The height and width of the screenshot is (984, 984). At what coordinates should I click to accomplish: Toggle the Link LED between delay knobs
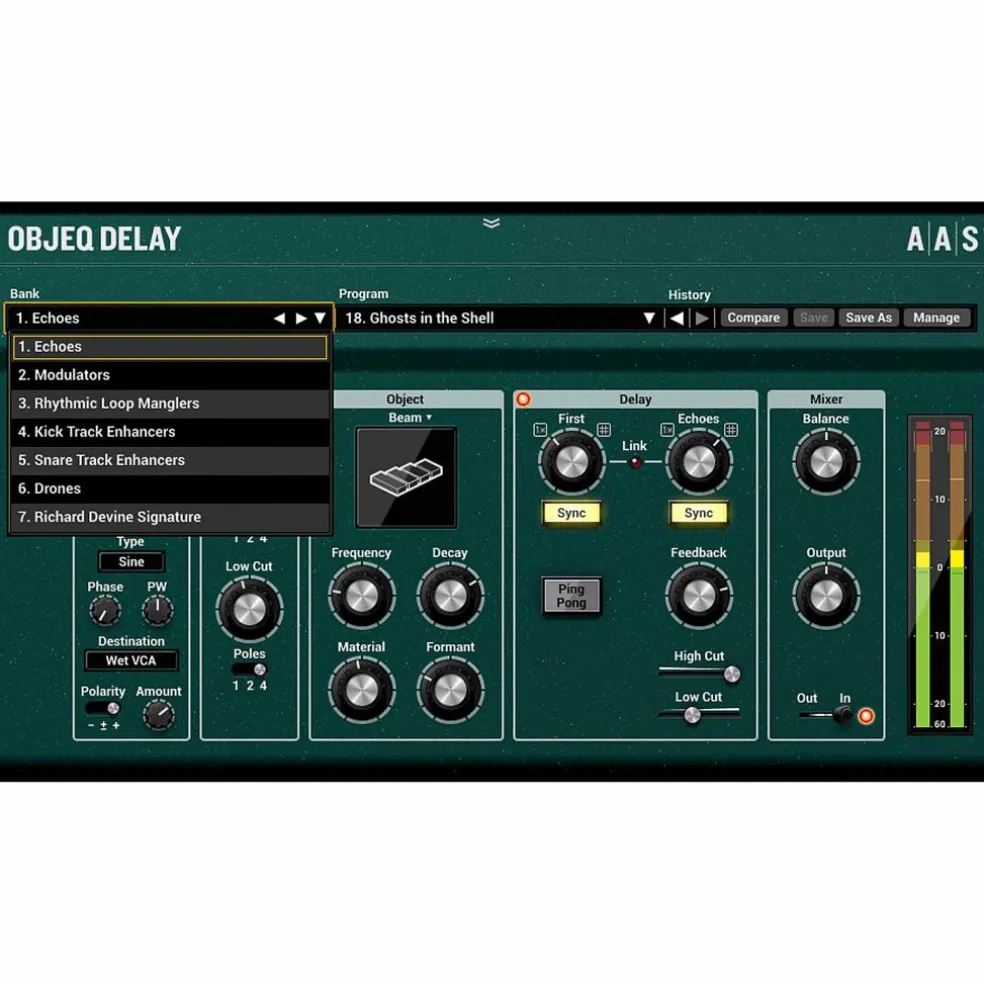coord(635,463)
